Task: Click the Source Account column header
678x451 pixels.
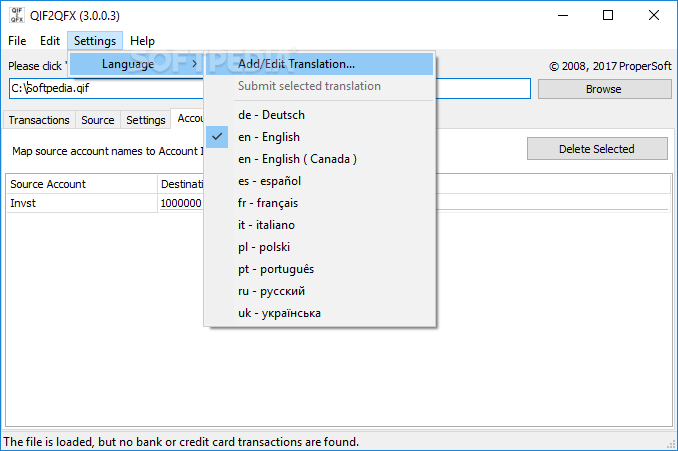Action: click(82, 184)
